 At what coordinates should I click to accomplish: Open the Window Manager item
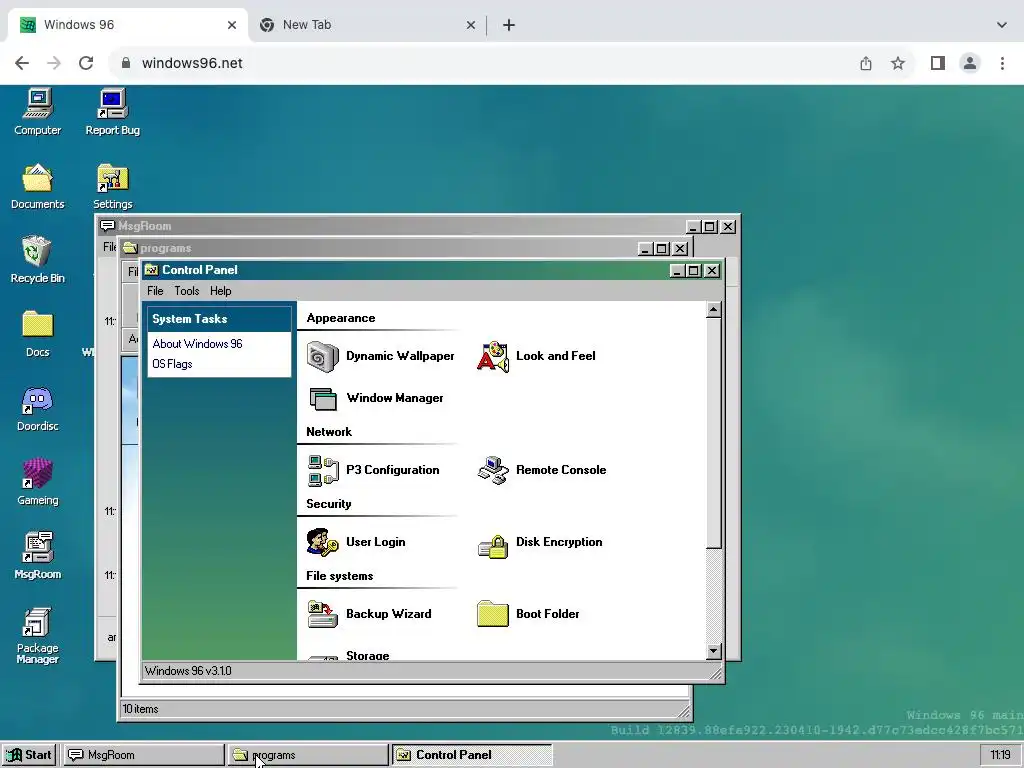[376, 398]
